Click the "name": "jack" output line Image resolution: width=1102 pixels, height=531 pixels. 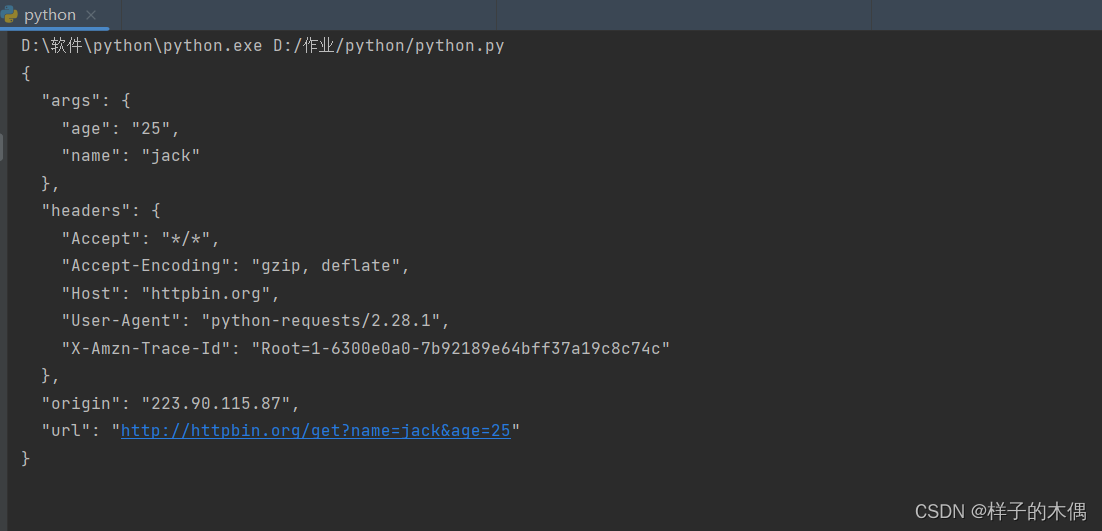[x=131, y=156]
